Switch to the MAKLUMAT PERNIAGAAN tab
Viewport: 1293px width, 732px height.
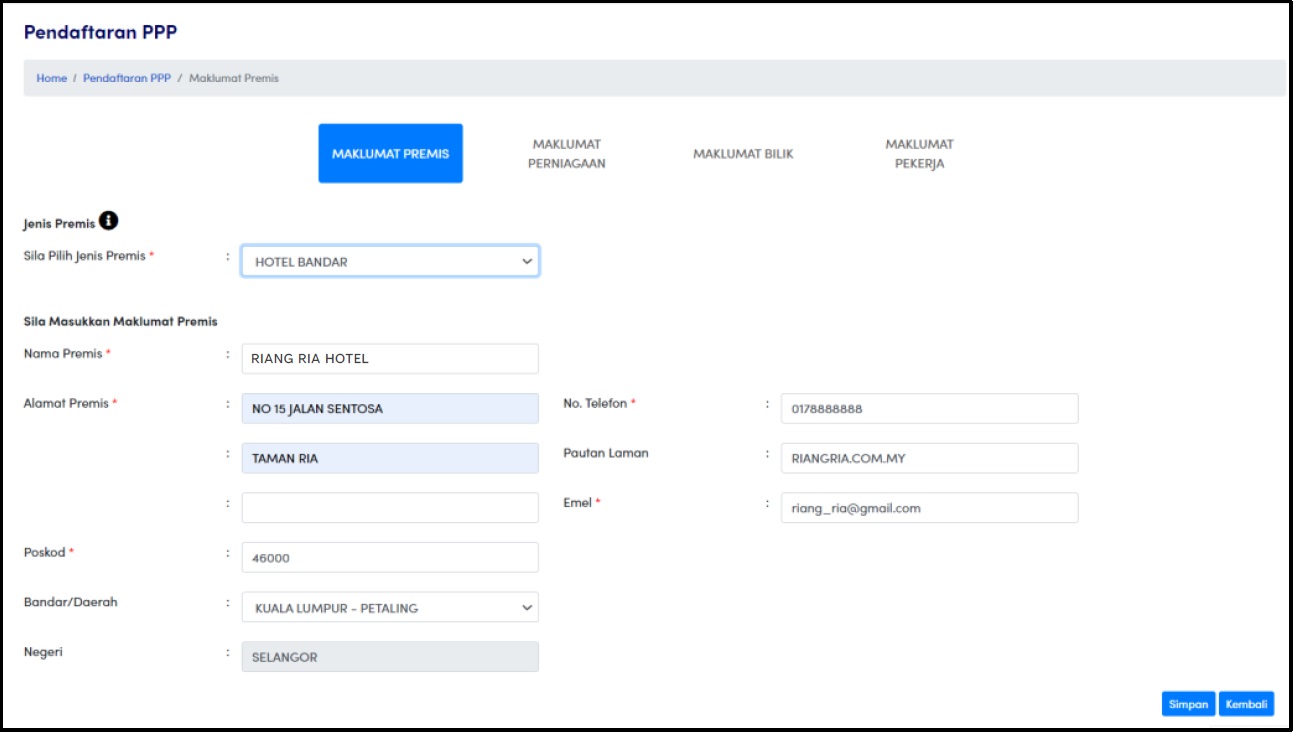[x=567, y=154]
